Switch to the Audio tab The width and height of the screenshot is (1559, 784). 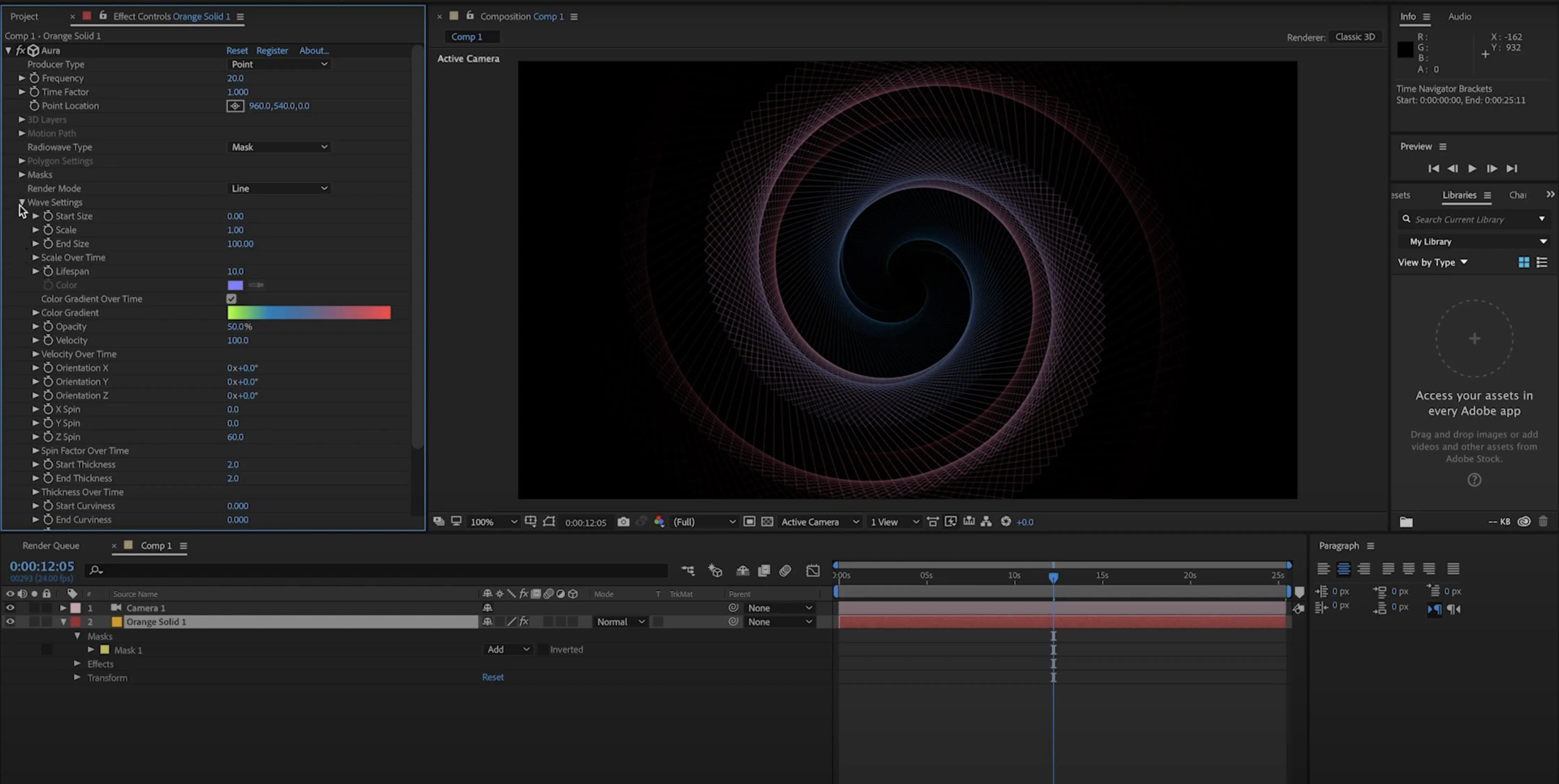pos(1459,16)
